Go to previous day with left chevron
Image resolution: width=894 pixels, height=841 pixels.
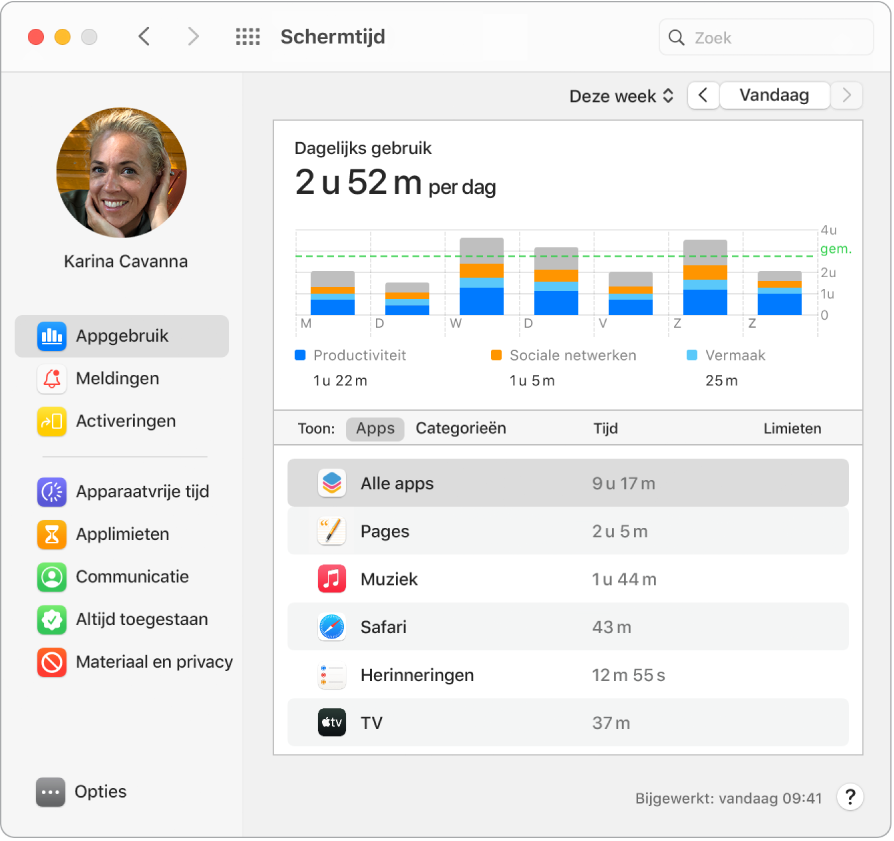click(703, 95)
